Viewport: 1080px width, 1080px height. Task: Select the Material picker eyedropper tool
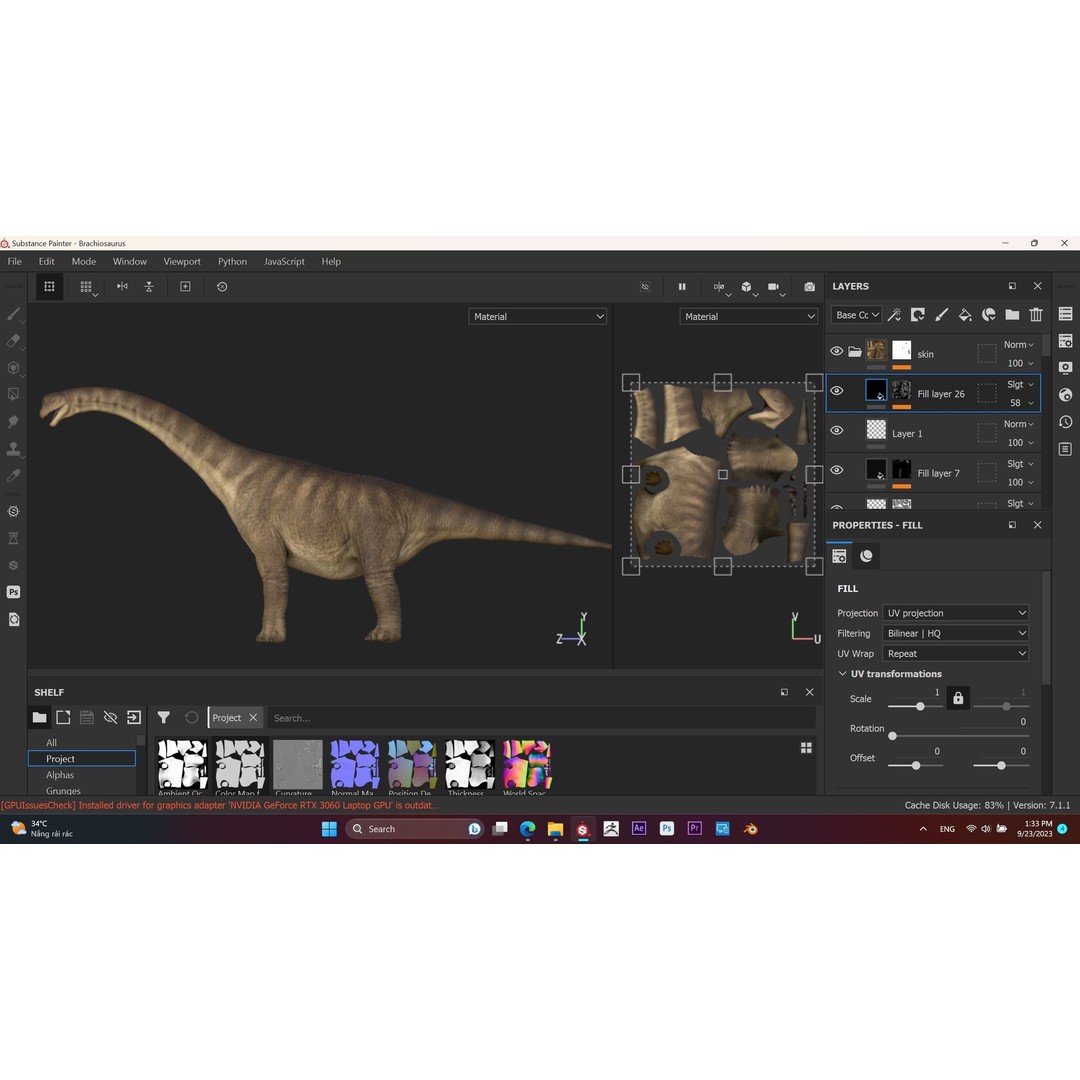coord(13,476)
